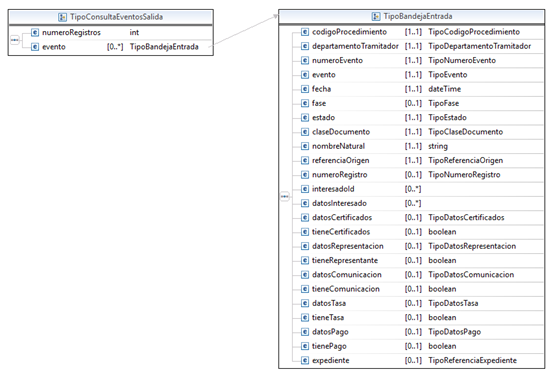This screenshot has height=374, width=551.
Task: Click the fase element icon
Action: click(x=305, y=103)
